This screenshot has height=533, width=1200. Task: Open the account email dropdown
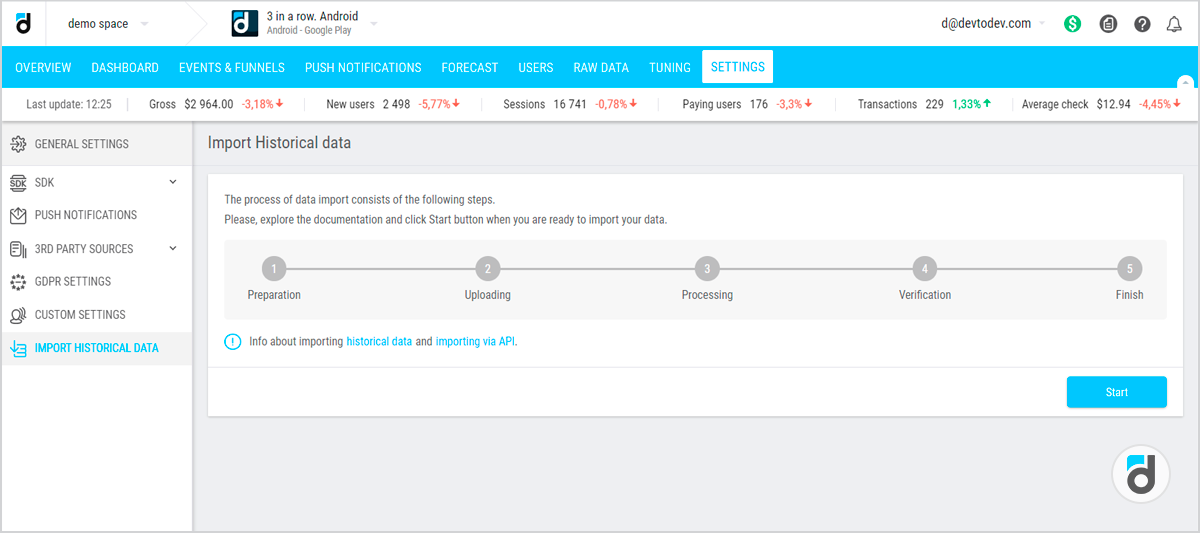click(x=991, y=24)
